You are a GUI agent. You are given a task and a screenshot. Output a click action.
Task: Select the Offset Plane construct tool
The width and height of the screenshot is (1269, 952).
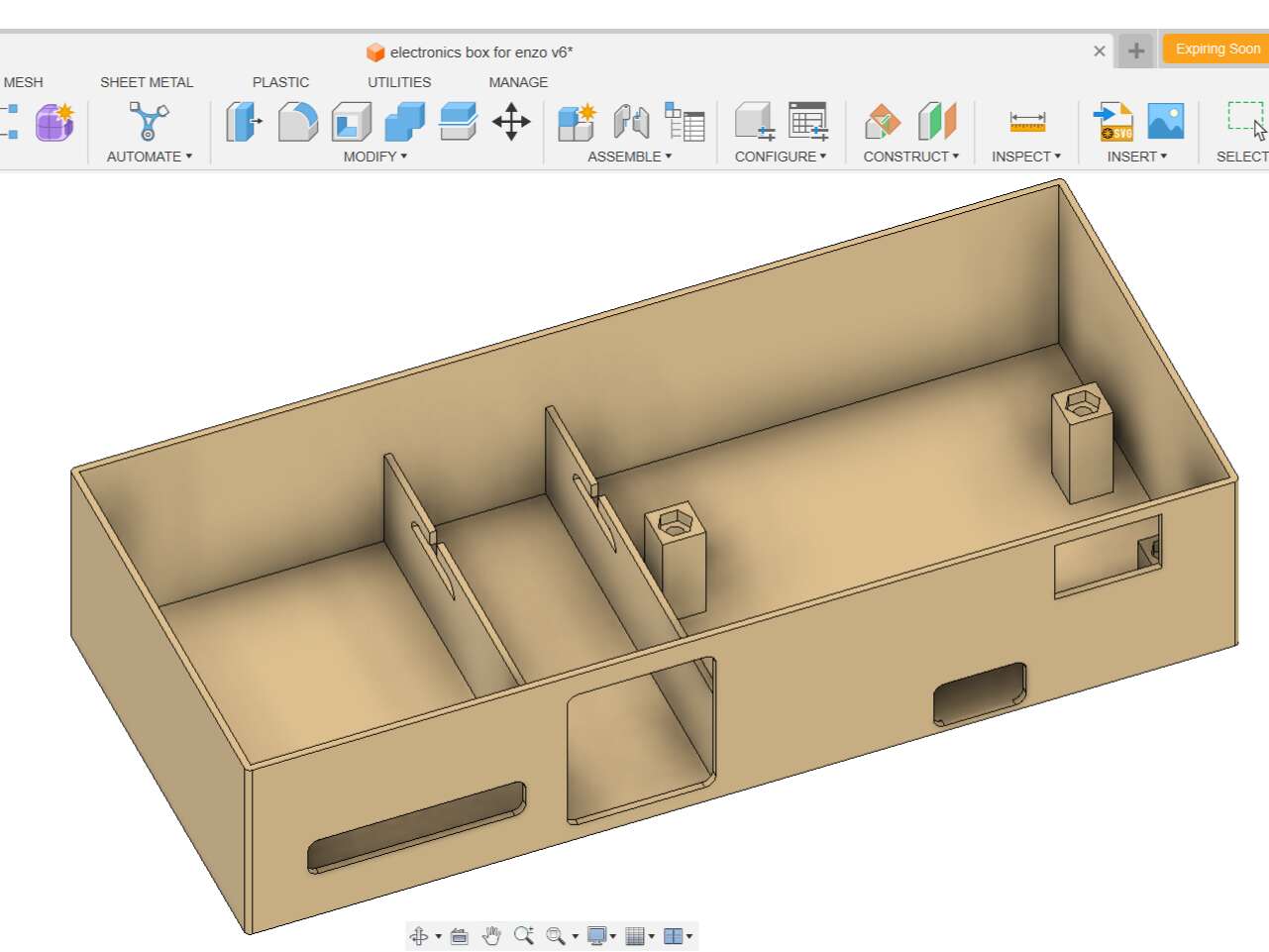coord(883,122)
